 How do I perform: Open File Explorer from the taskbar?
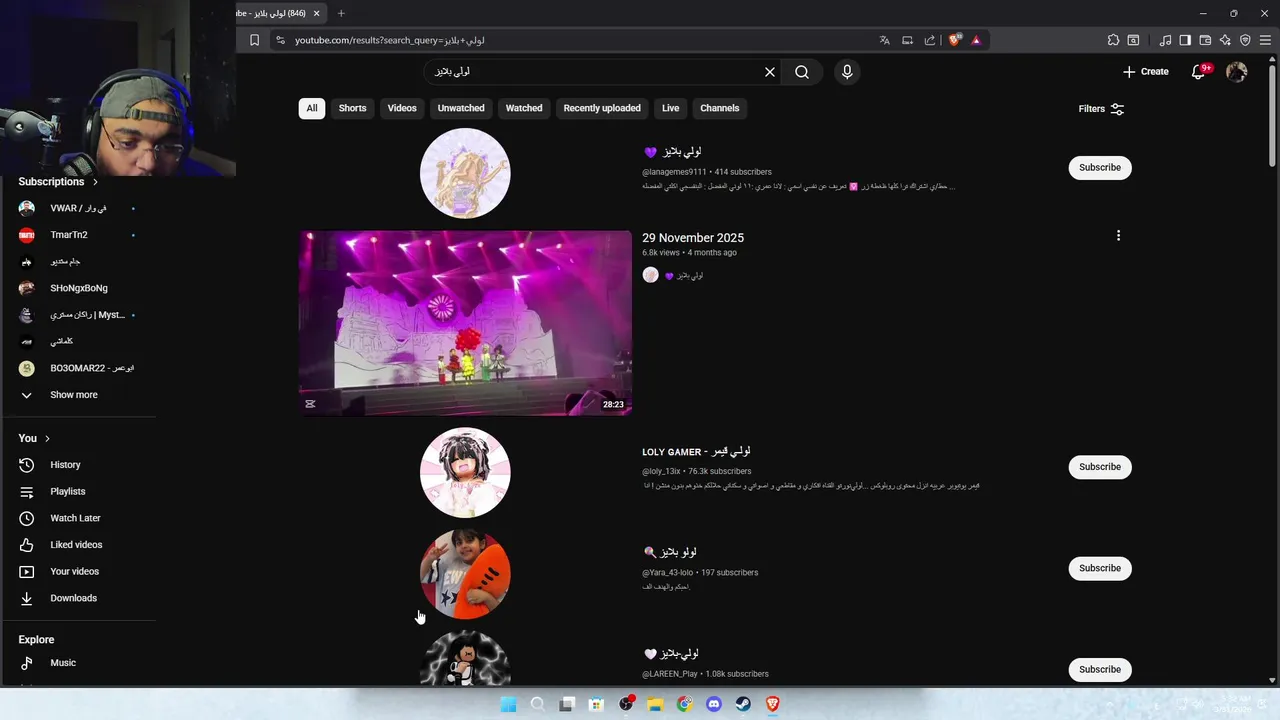tap(655, 704)
